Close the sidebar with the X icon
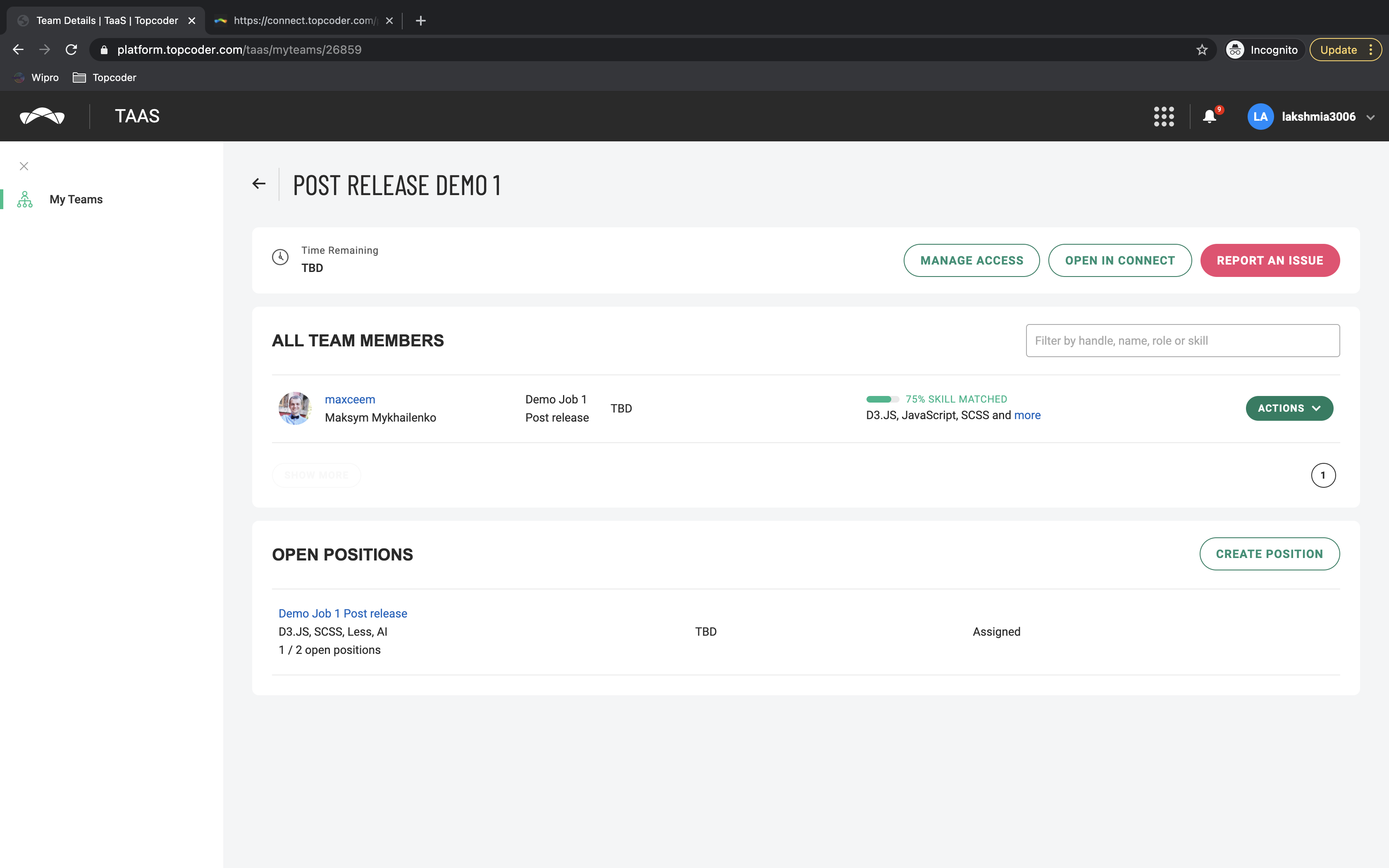1389x868 pixels. (24, 166)
